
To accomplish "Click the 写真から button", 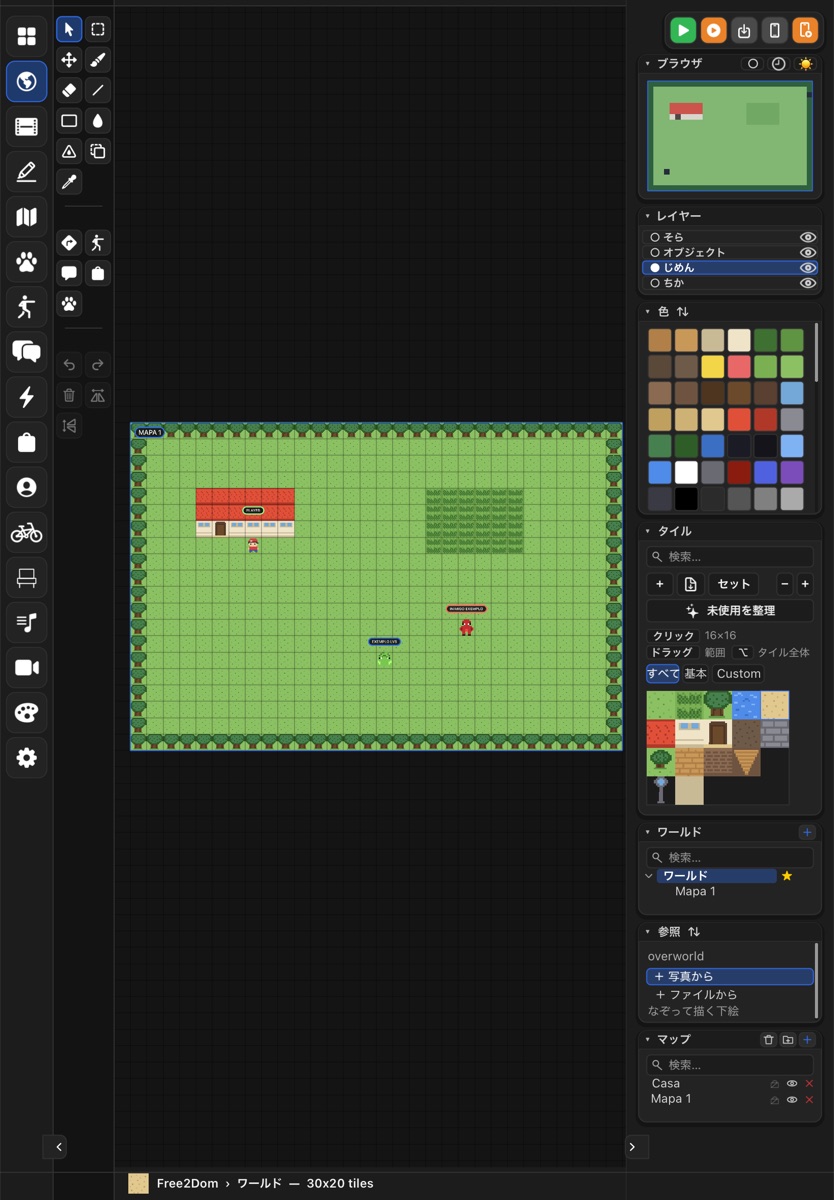I will tap(730, 977).
